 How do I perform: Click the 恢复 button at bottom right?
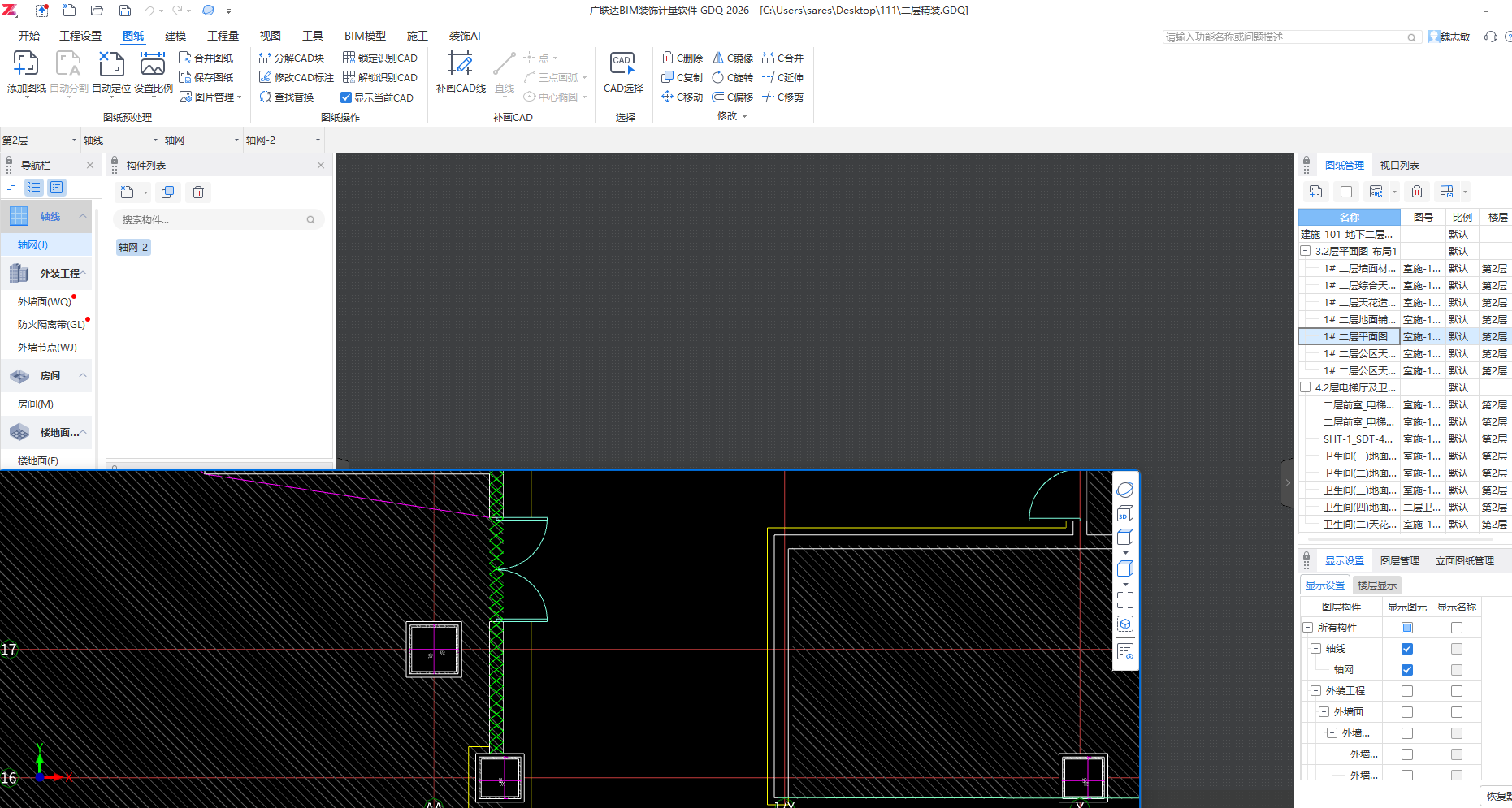click(x=1496, y=796)
